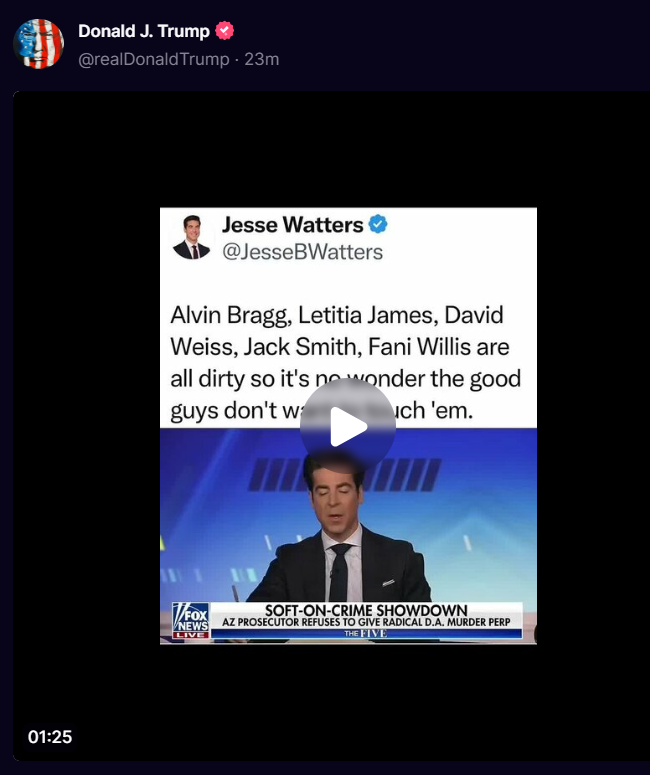650x775 pixels.
Task: Play the video with the center play button
Action: pos(347,426)
